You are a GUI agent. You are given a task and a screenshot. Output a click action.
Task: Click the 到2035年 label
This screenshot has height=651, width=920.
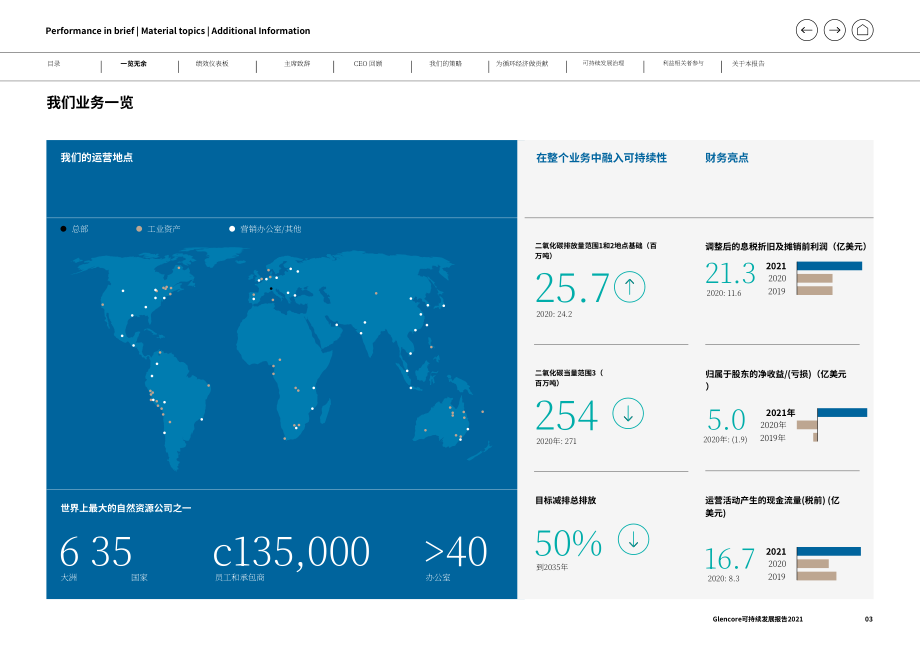552,567
